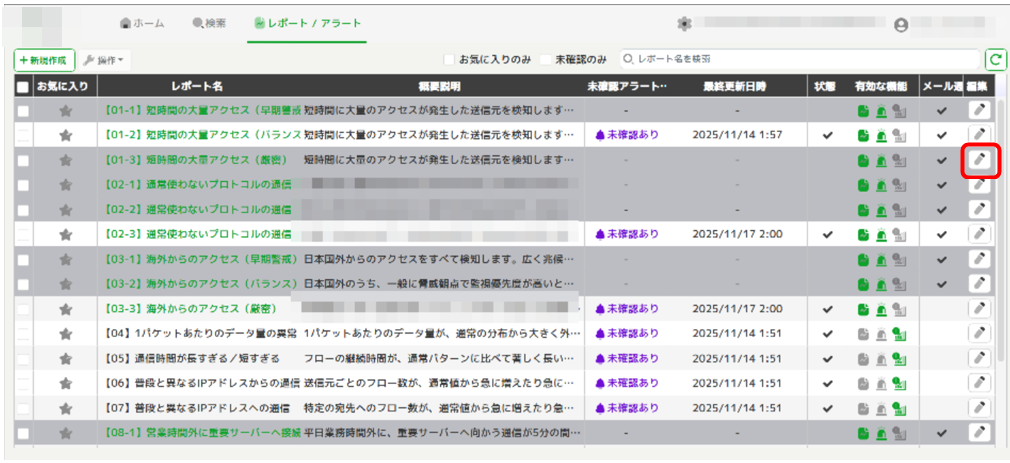Click in the レポート名を検索 search field

[x=800, y=60]
